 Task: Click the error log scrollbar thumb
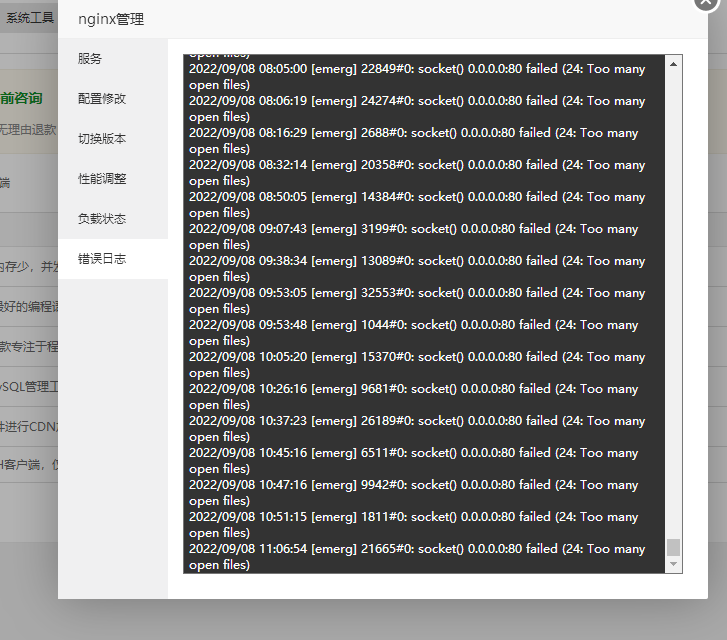[x=673, y=547]
